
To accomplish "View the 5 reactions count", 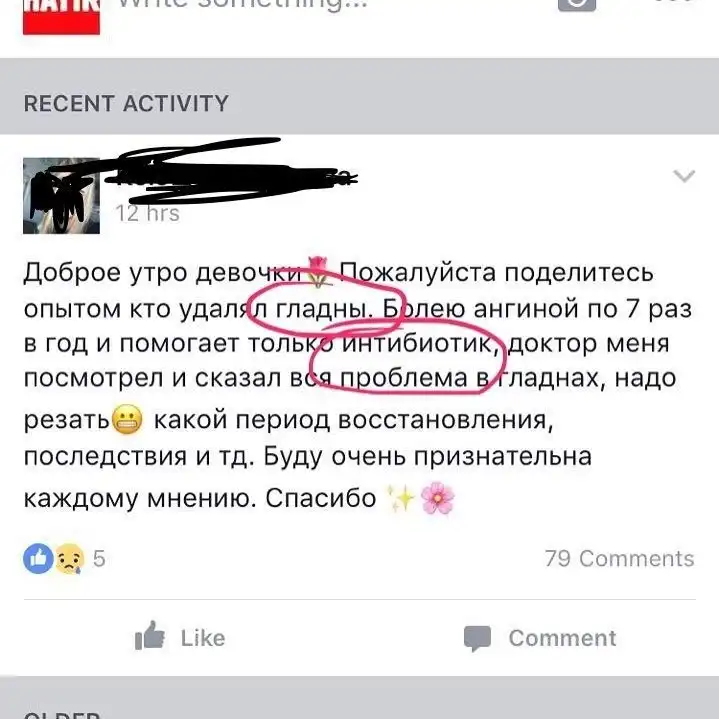I will pyautogui.click(x=99, y=559).
